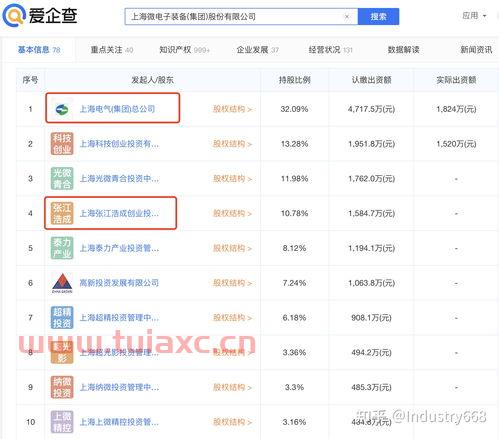499x439 pixels.
Task: Expand 股权结构 for 上海光微青合 row
Action: (232, 178)
